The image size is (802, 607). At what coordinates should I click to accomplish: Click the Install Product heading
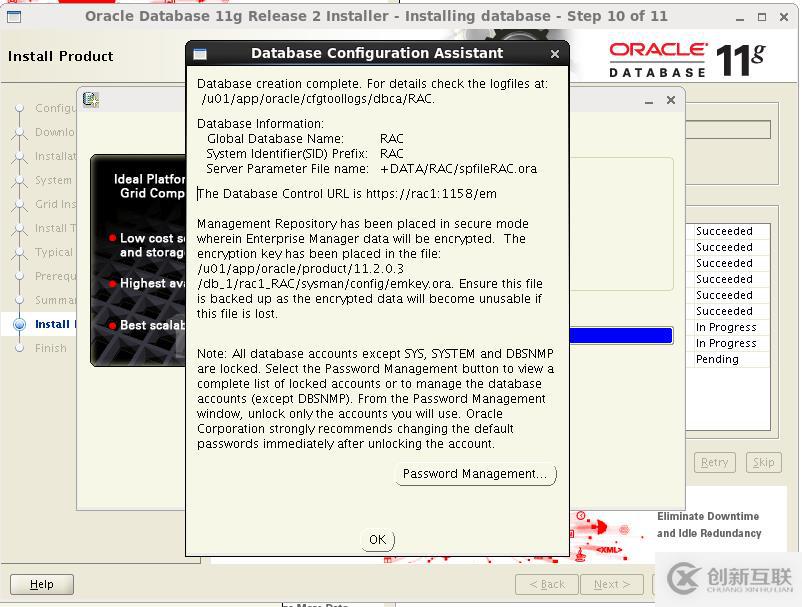[60, 56]
